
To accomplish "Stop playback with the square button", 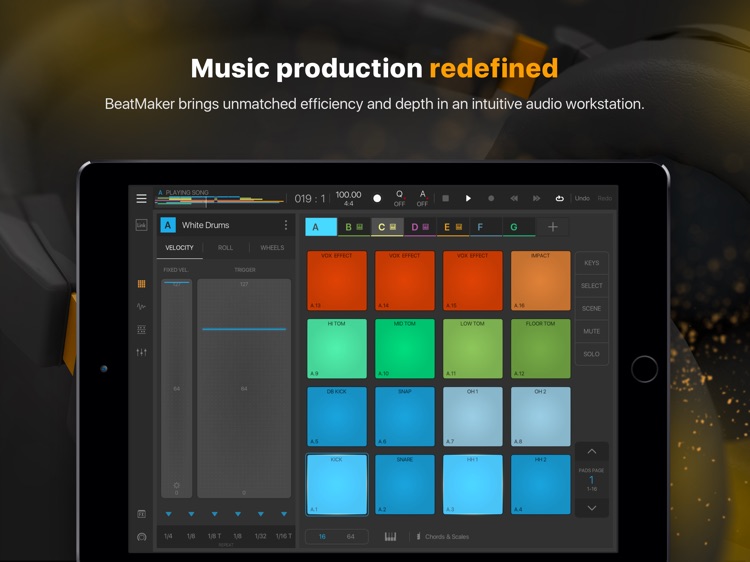I will pos(445,198).
